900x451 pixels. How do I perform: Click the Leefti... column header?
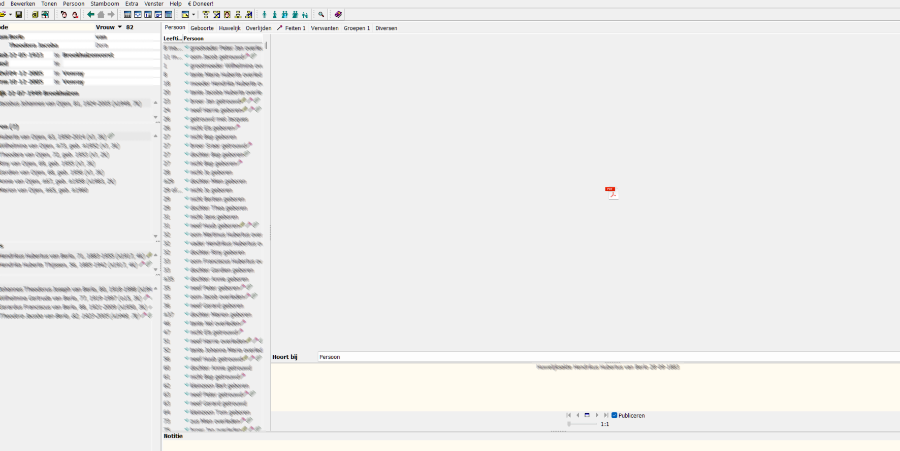[x=172, y=38]
